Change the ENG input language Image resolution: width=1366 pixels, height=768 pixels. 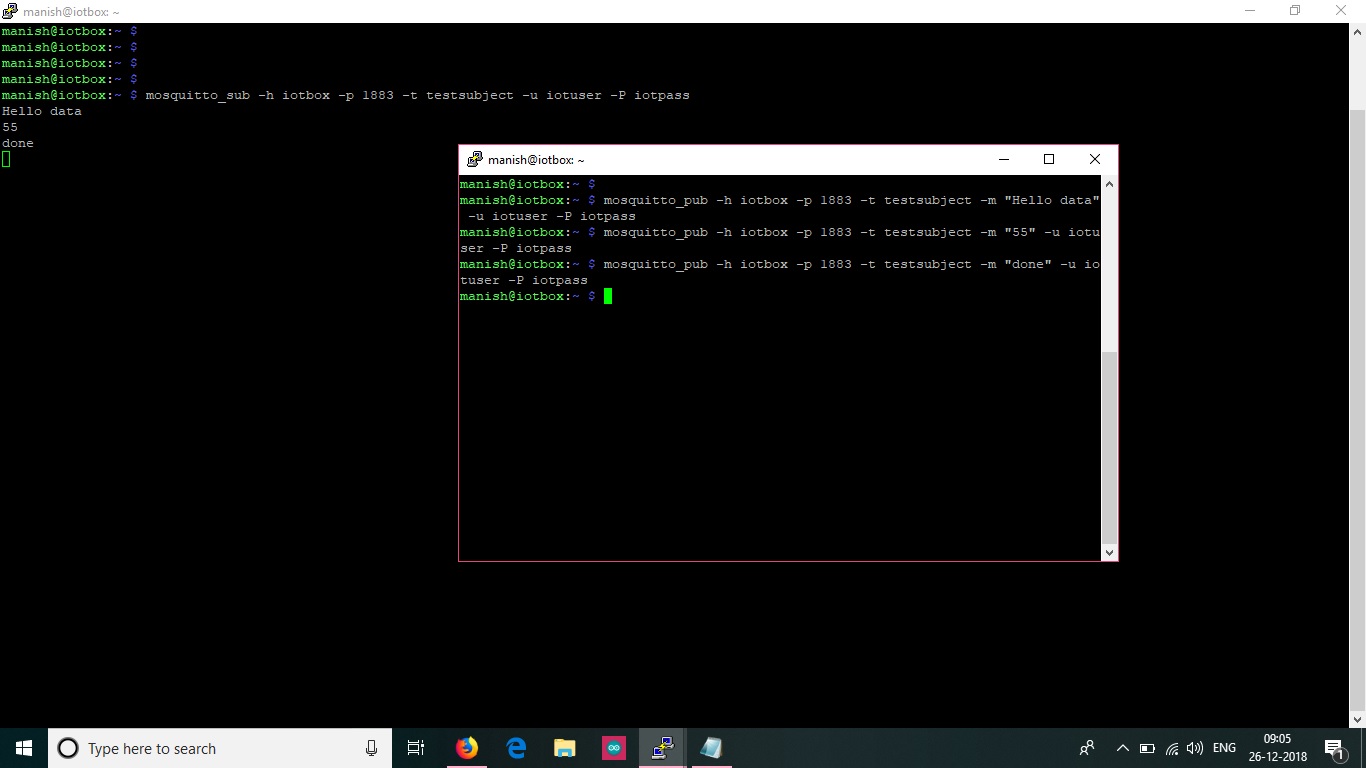pyautogui.click(x=1224, y=748)
